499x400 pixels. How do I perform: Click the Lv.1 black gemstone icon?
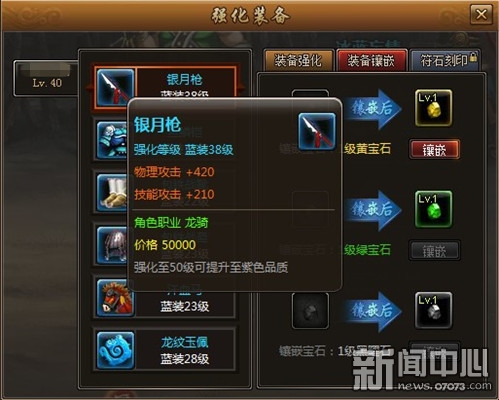coord(433,310)
